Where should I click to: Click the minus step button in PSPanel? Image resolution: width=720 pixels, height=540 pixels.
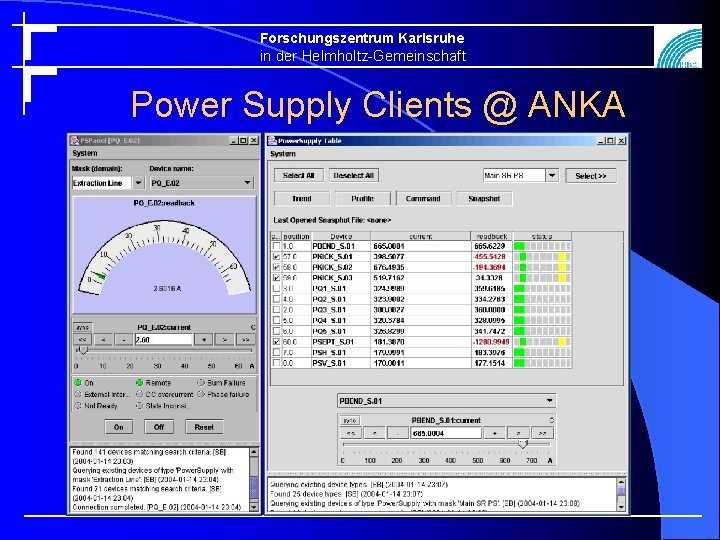124,340
